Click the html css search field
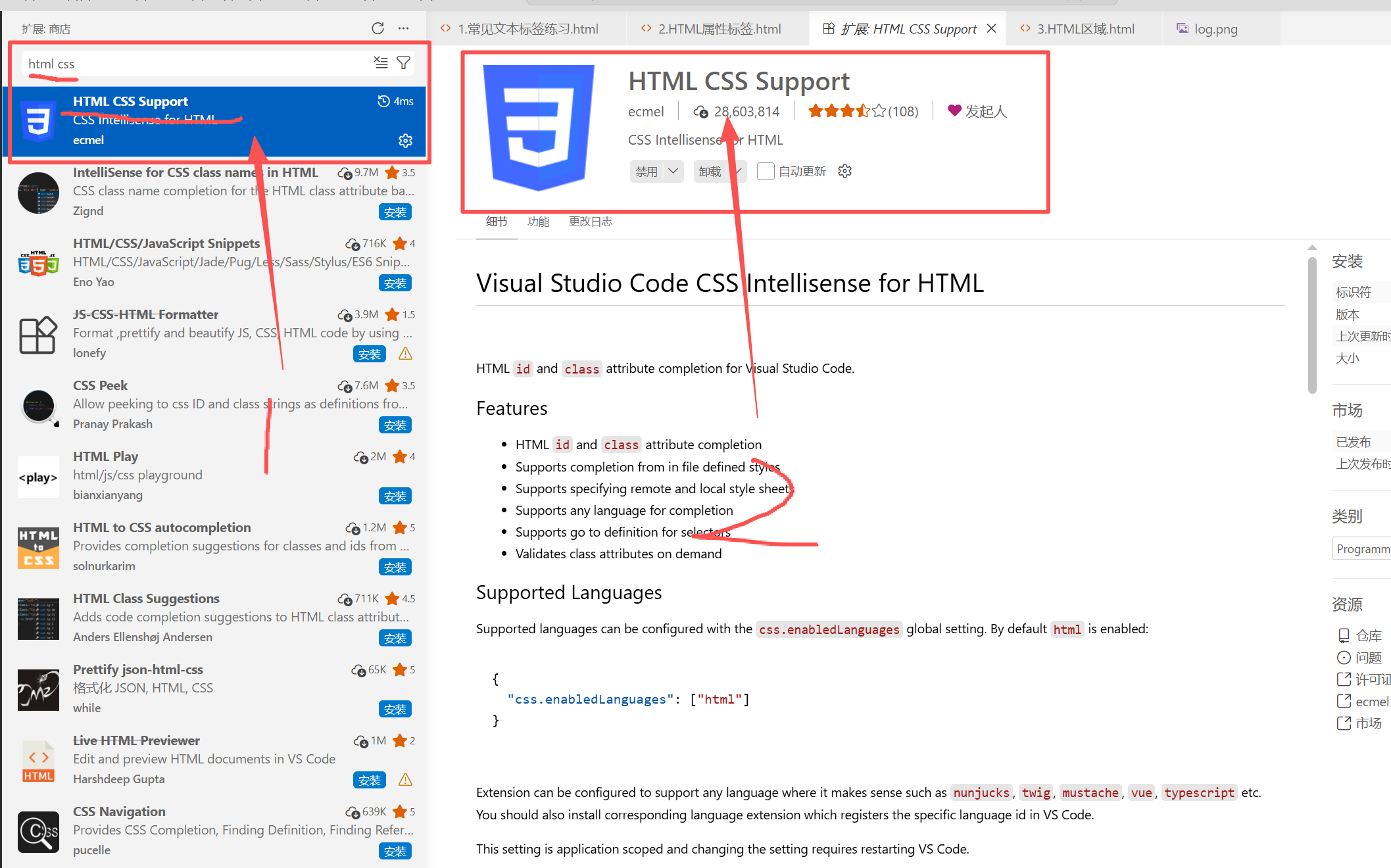Screen dimensions: 1391x868 pyautogui.click(x=197, y=64)
